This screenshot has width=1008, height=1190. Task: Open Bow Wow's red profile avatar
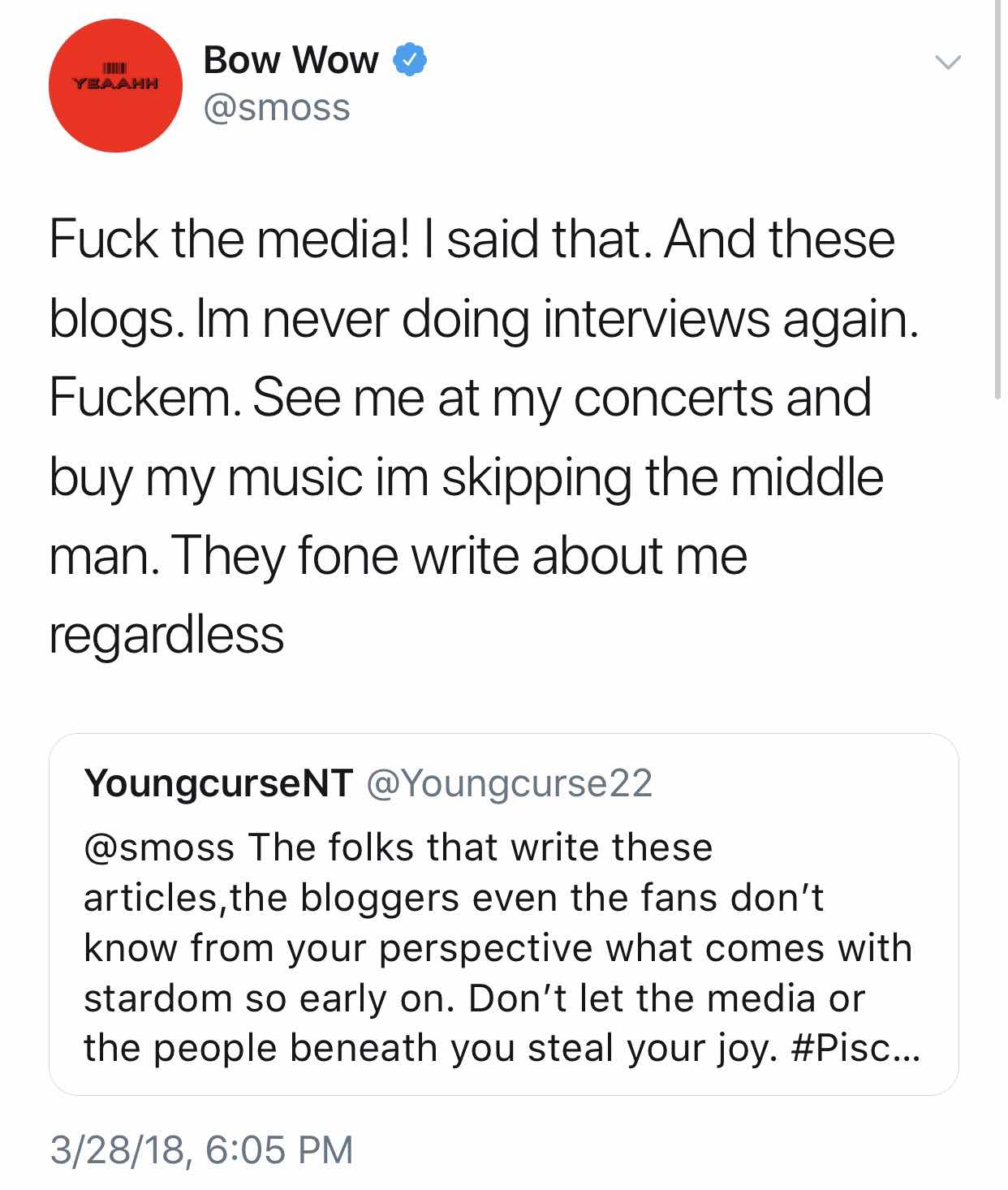(115, 85)
